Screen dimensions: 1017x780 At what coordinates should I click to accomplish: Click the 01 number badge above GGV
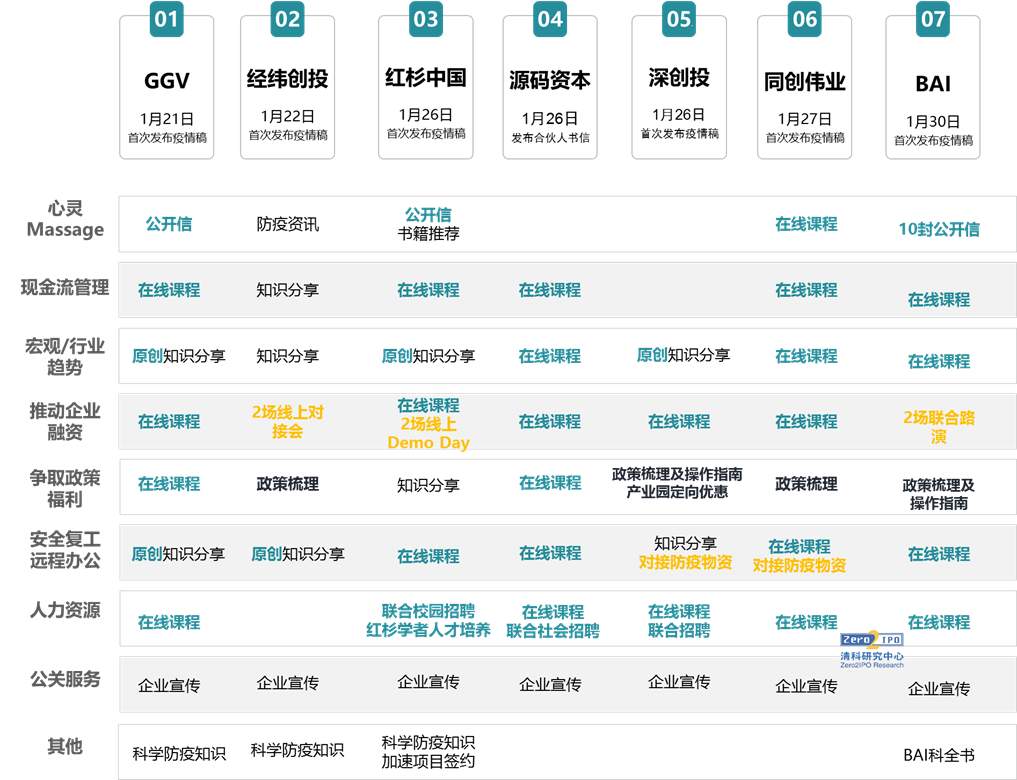[167, 19]
